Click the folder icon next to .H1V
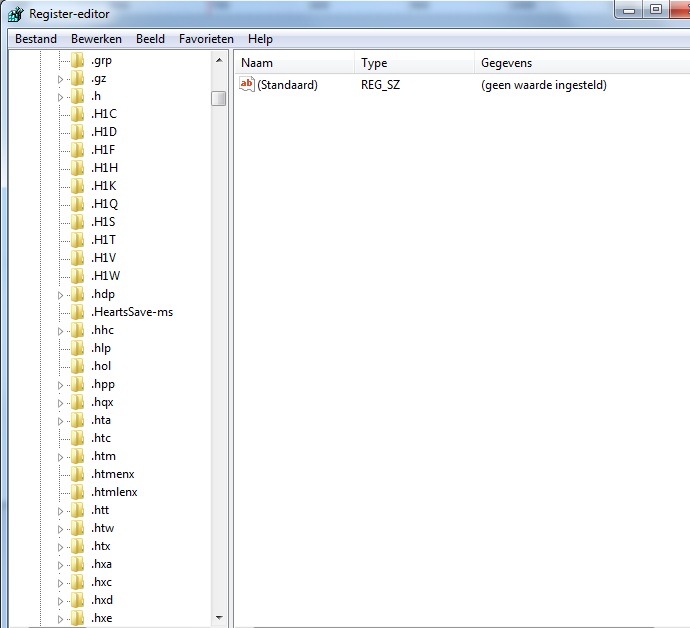The width and height of the screenshot is (690, 628). [77, 258]
